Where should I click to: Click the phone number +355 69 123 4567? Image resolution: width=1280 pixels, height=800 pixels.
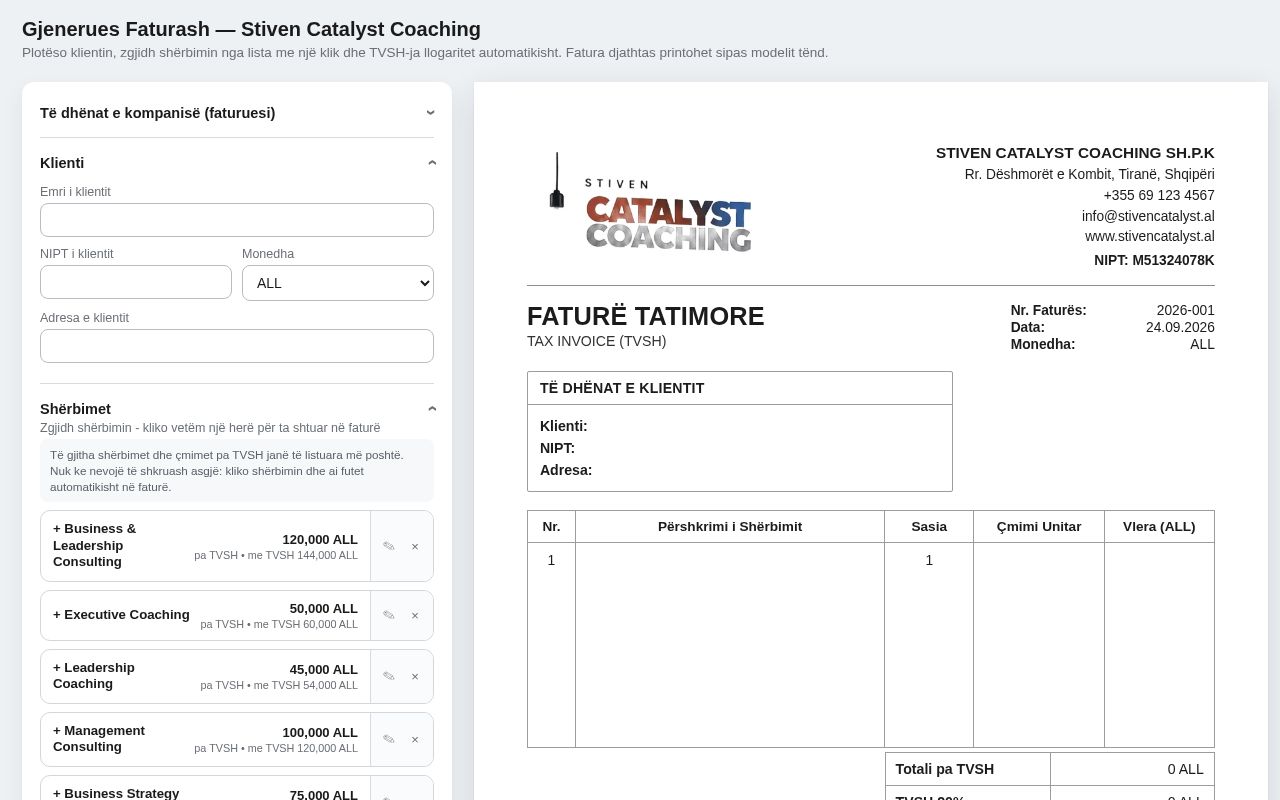point(1159,195)
